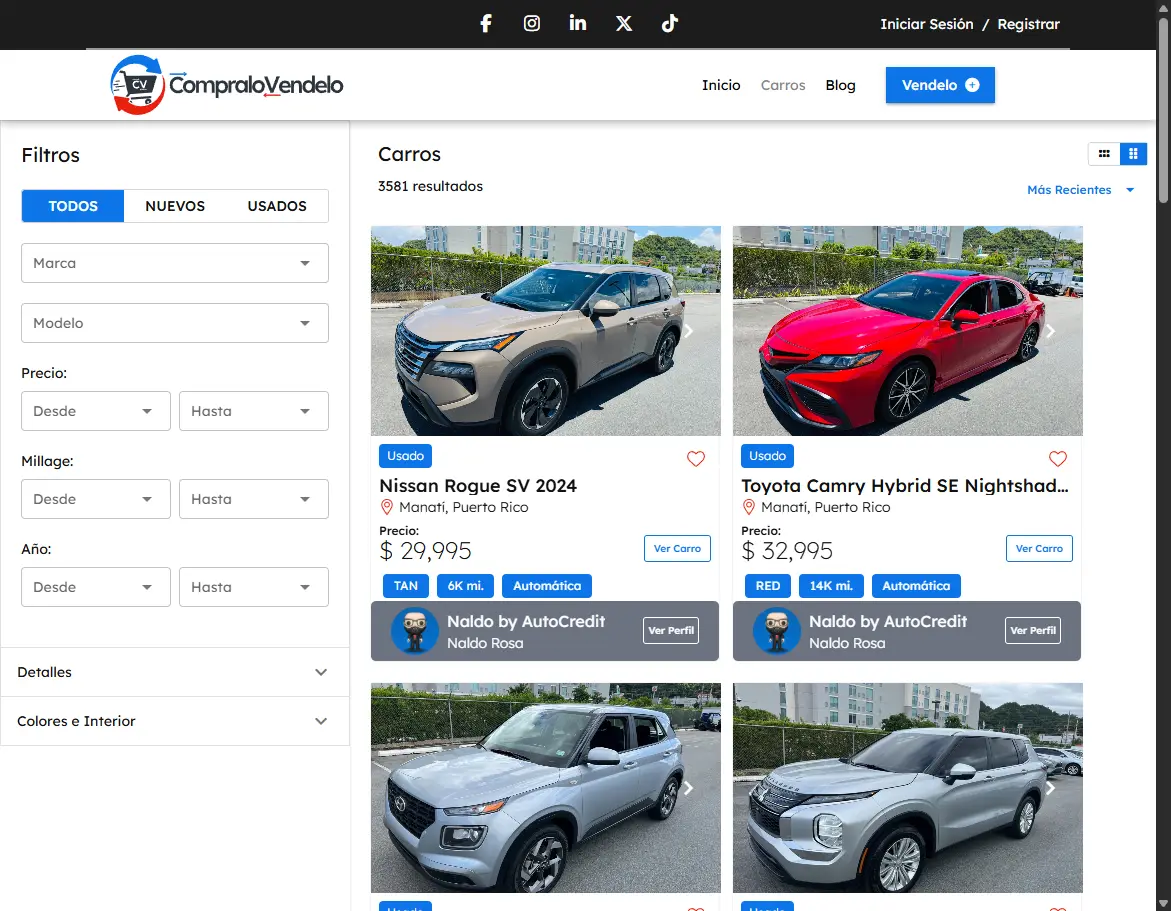Open the silver Mitsubishi SUV photo
Viewport: 1171px width, 911px height.
908,788
